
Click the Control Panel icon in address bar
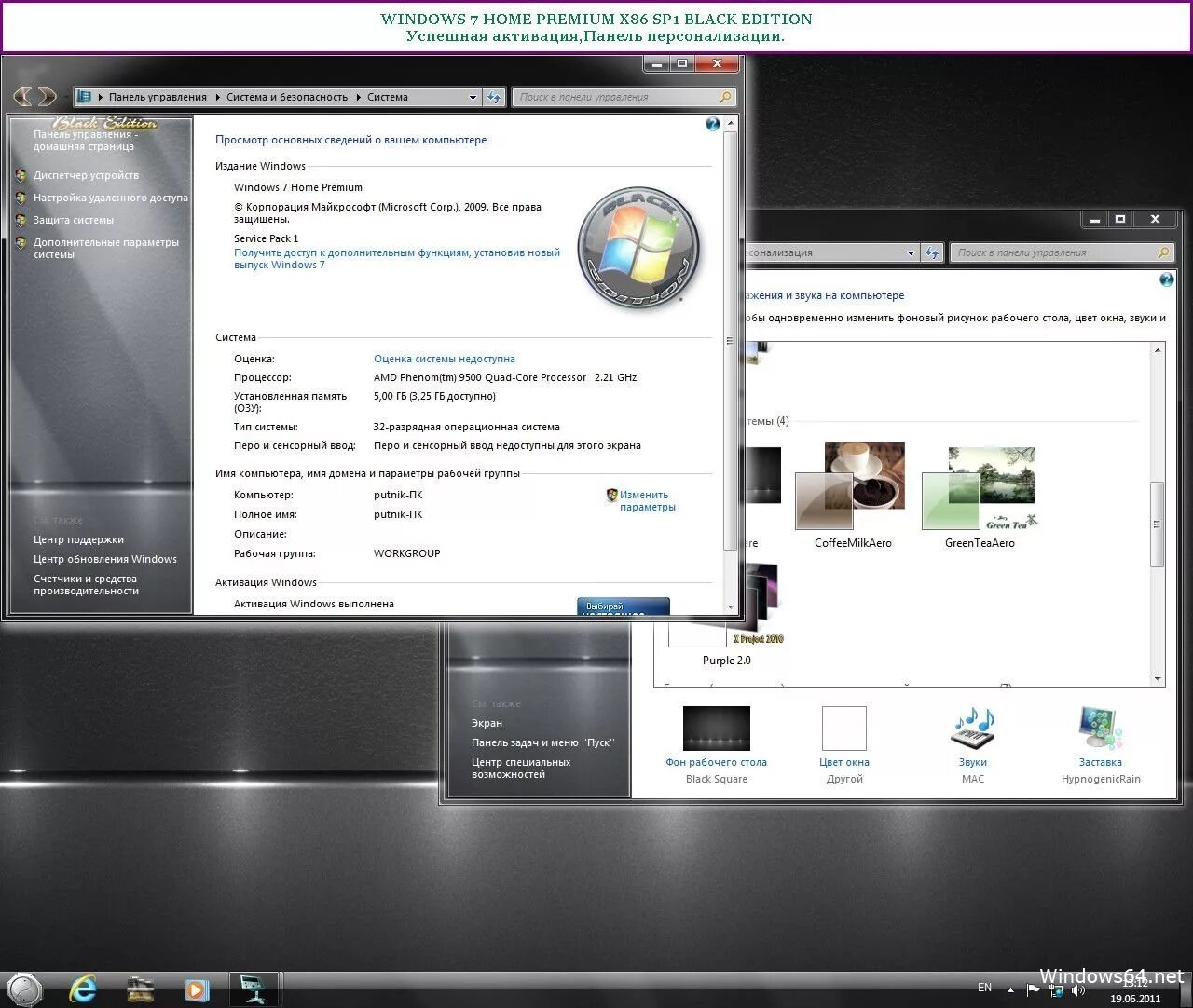[x=85, y=97]
